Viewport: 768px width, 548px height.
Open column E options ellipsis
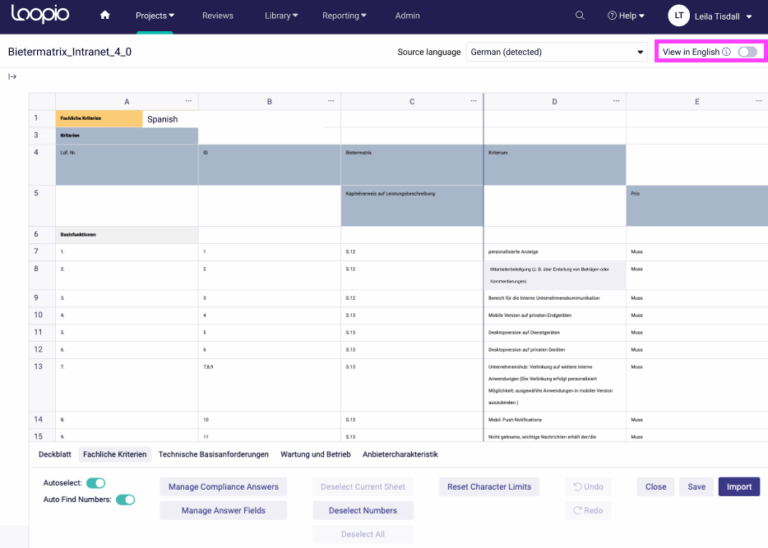[x=759, y=101]
